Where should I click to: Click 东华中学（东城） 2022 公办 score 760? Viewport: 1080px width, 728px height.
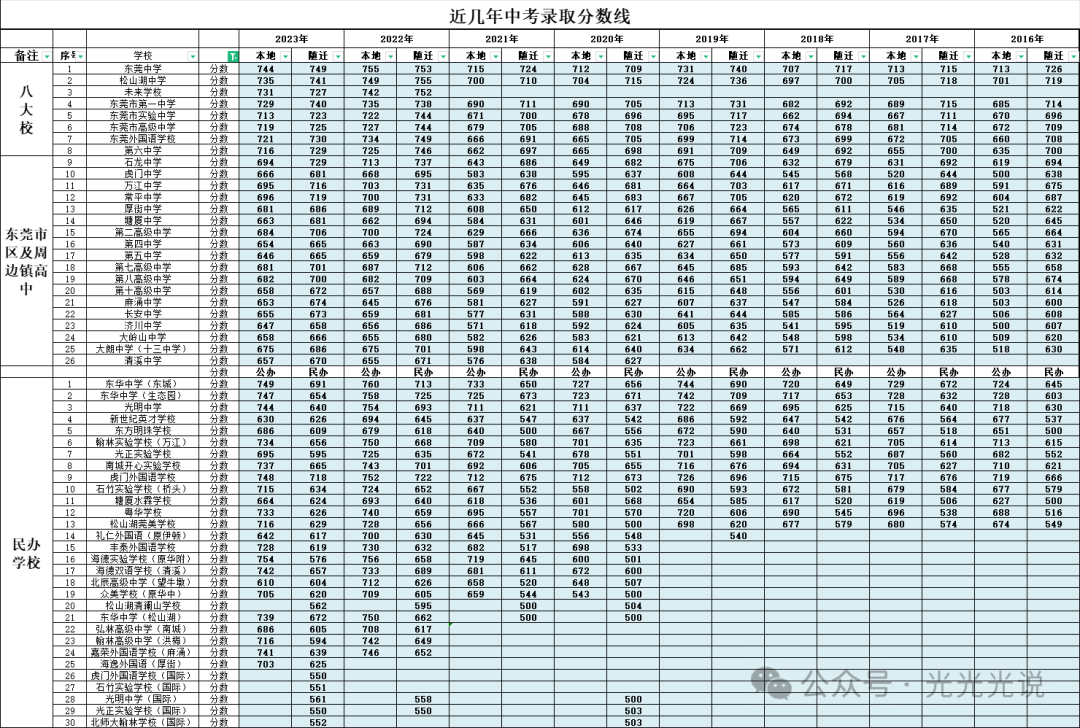pos(371,384)
